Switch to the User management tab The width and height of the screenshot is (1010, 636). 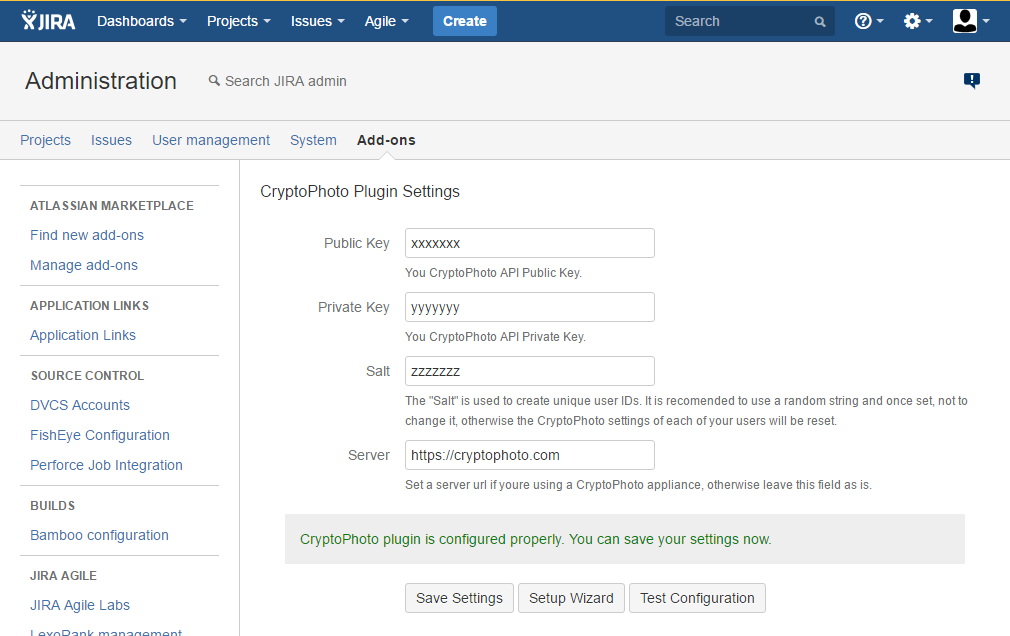click(211, 140)
